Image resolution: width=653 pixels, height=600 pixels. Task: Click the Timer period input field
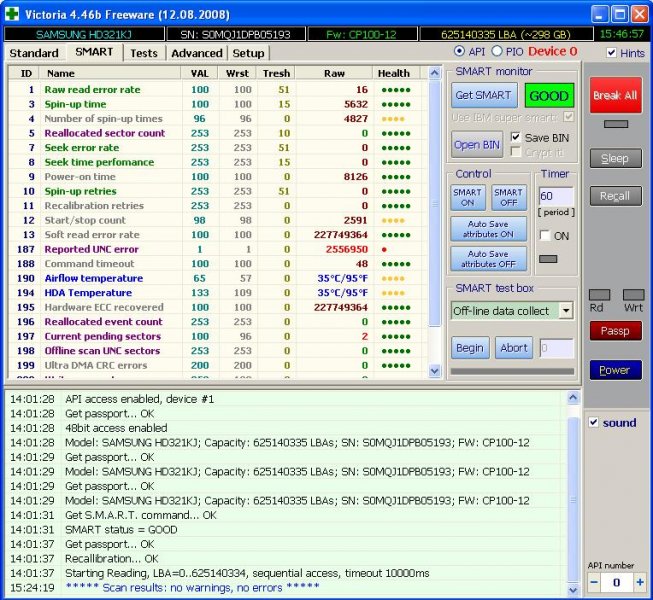click(x=555, y=196)
